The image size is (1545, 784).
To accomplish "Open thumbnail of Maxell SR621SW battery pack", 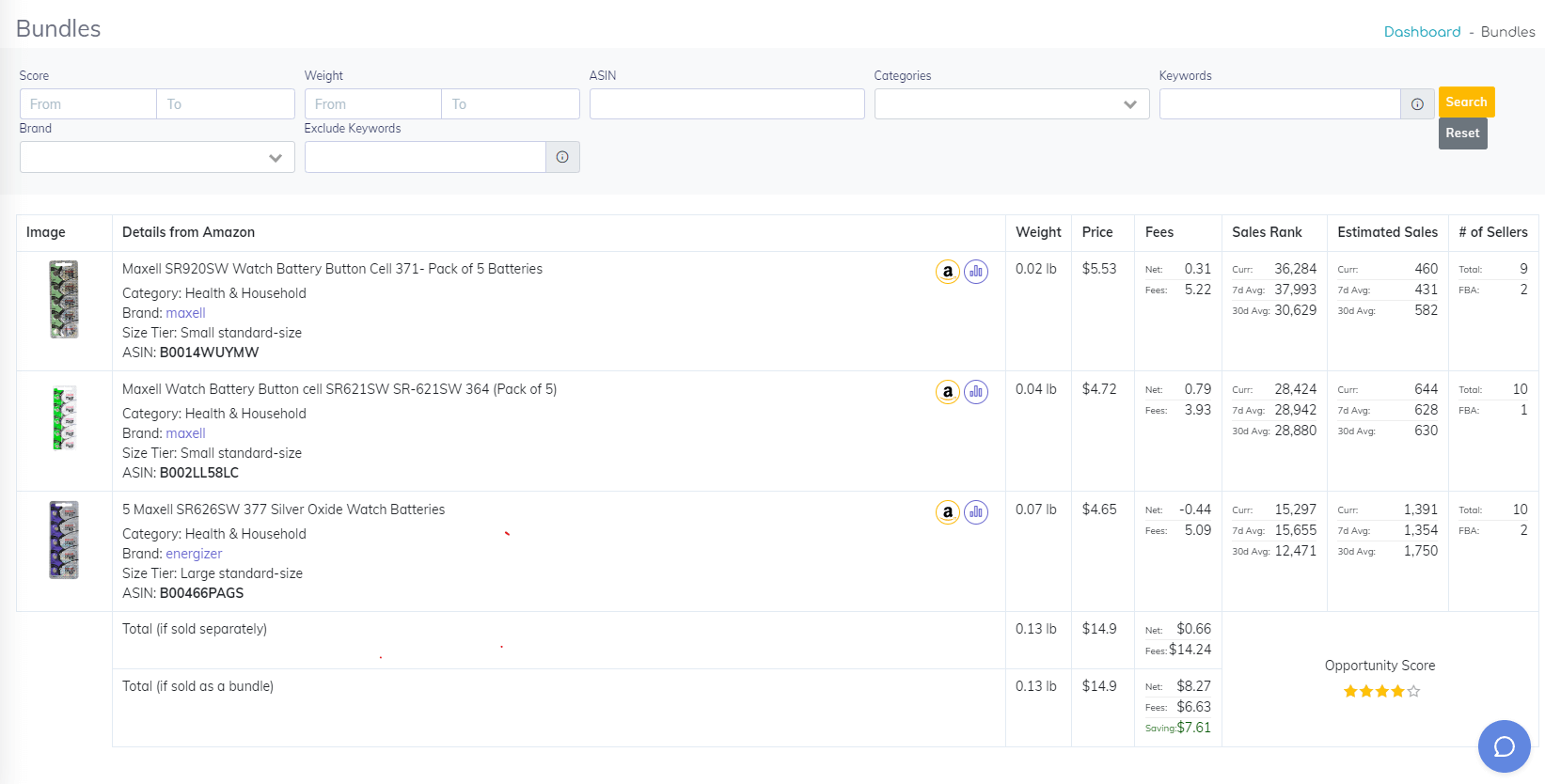I will pyautogui.click(x=64, y=417).
